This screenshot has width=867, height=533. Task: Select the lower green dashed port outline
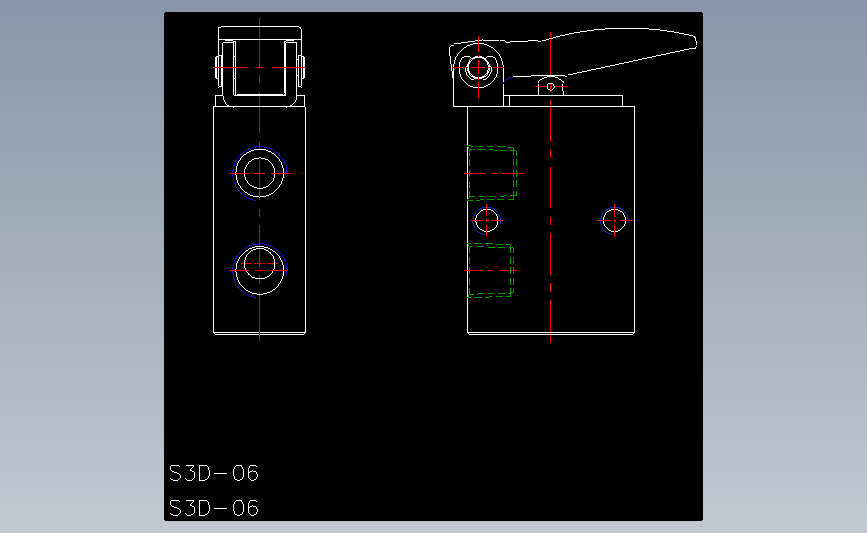pyautogui.click(x=490, y=270)
